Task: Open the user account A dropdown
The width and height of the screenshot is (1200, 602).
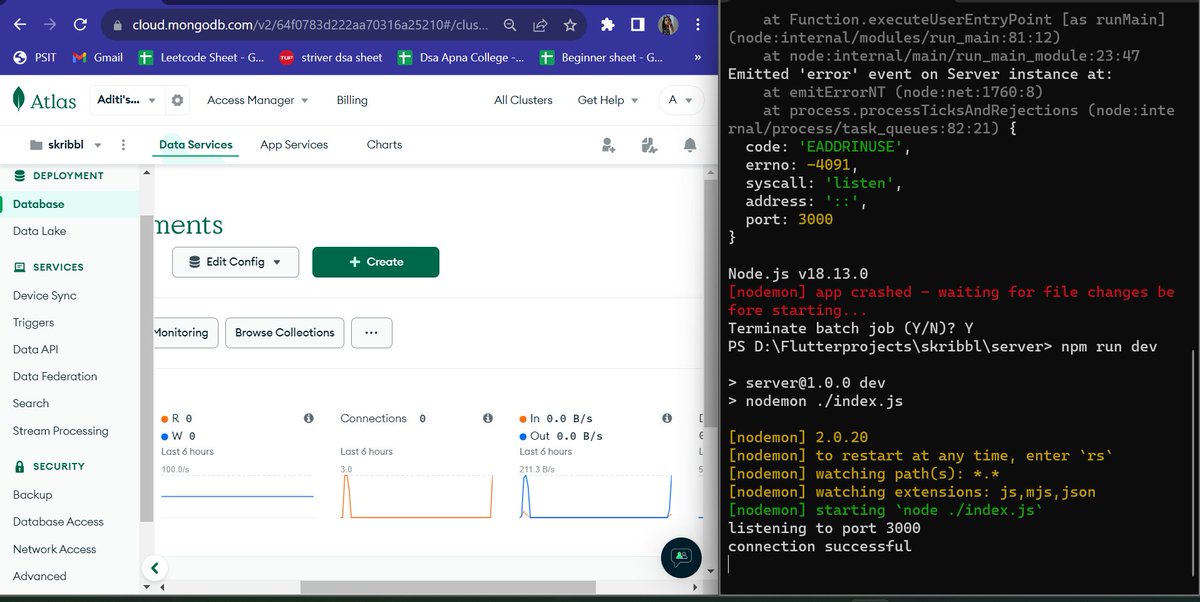Action: click(681, 100)
